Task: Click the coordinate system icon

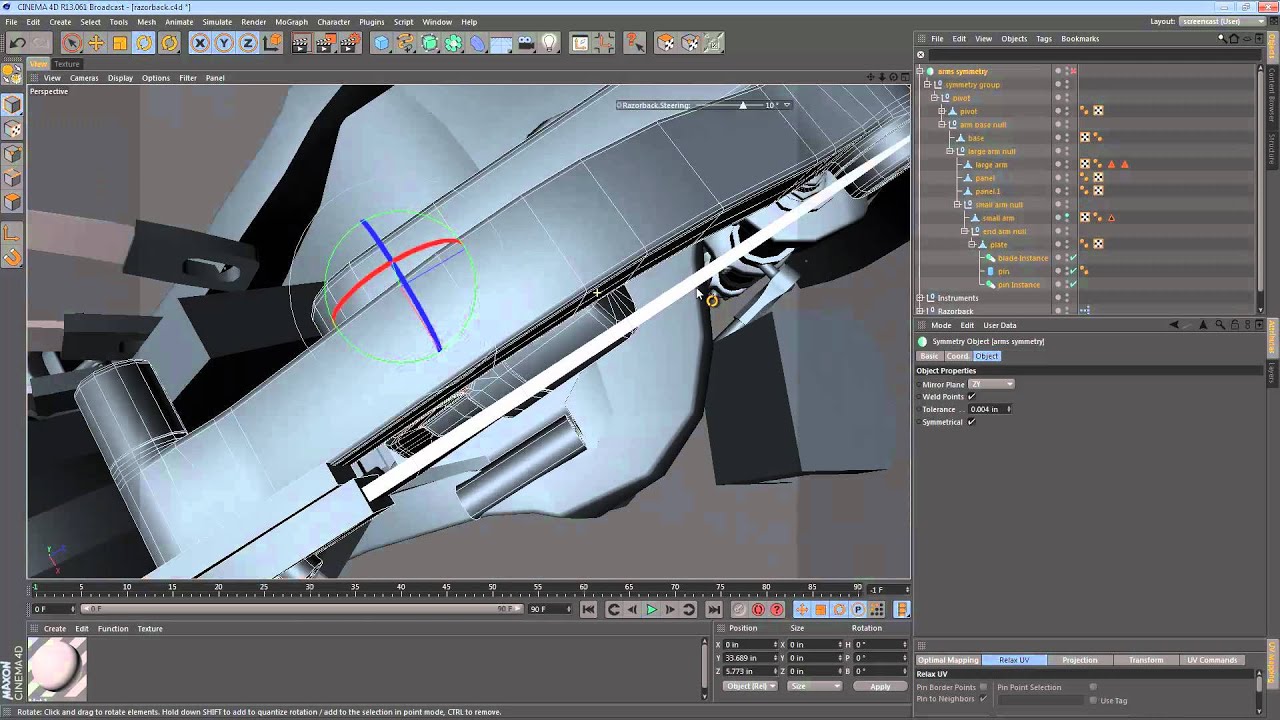Action: [272, 43]
